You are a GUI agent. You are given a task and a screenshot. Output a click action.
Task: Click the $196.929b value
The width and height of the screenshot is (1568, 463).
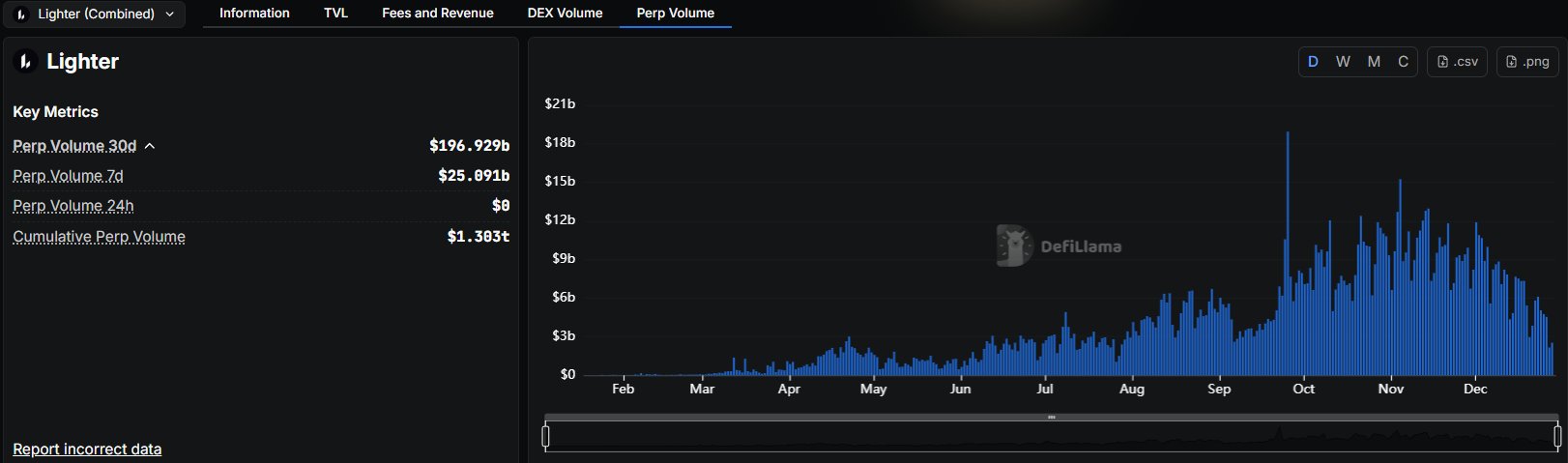469,146
